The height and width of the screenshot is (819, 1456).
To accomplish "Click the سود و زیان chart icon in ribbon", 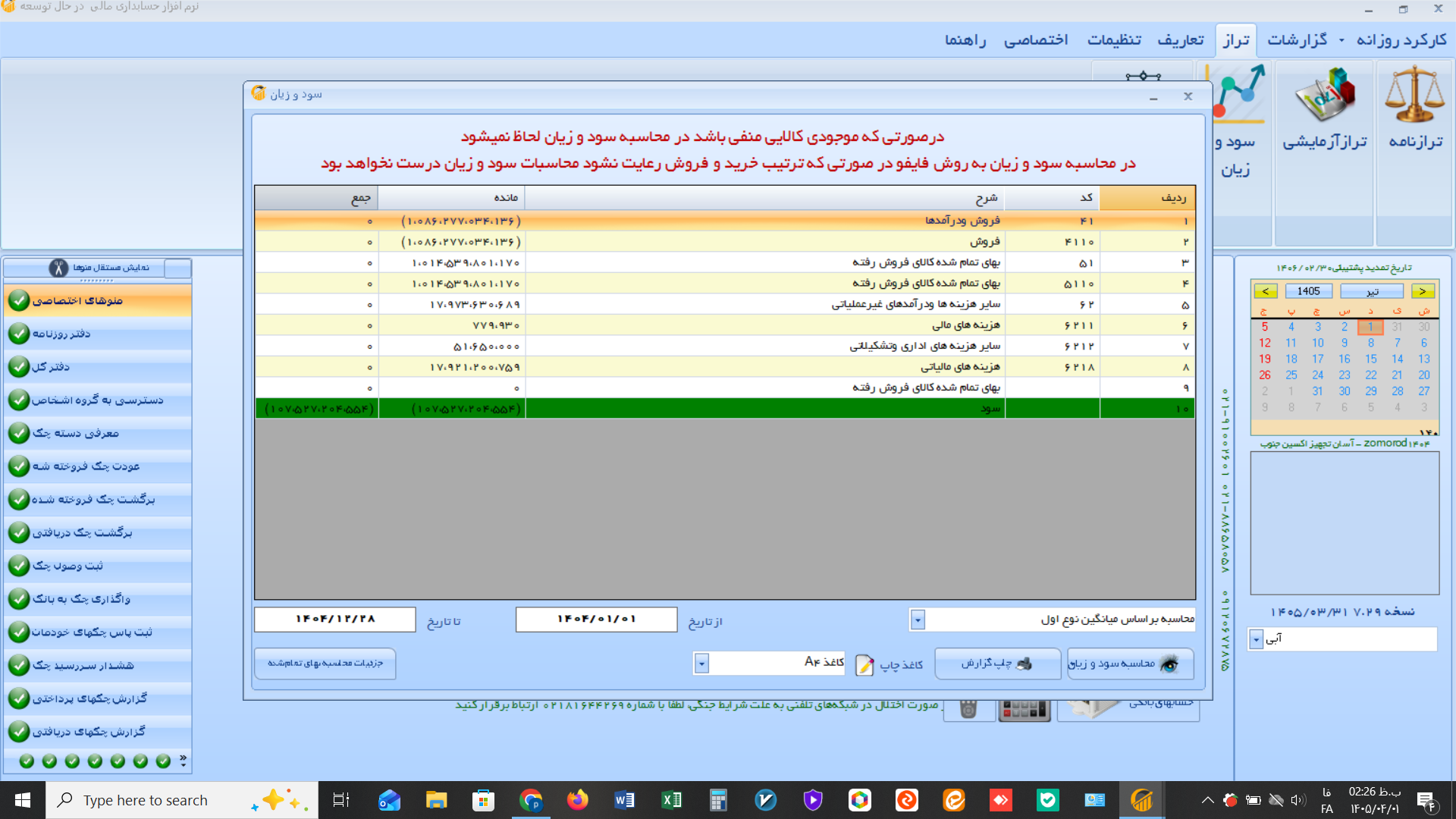I will pyautogui.click(x=1239, y=93).
